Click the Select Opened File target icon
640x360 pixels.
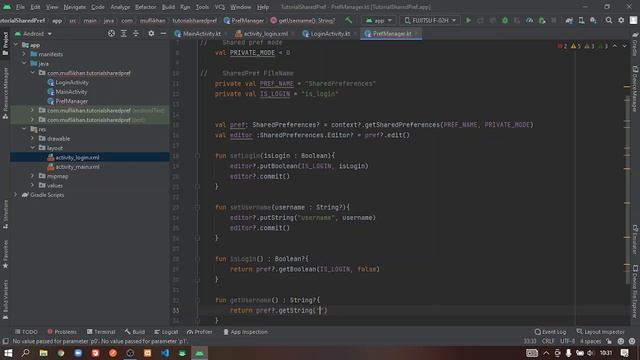coord(111,33)
